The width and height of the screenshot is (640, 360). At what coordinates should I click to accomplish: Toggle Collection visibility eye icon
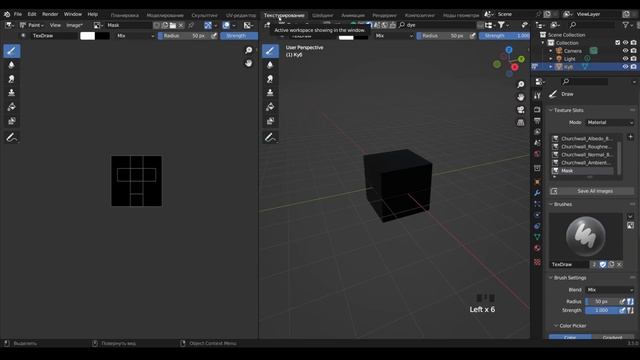click(x=625, y=42)
